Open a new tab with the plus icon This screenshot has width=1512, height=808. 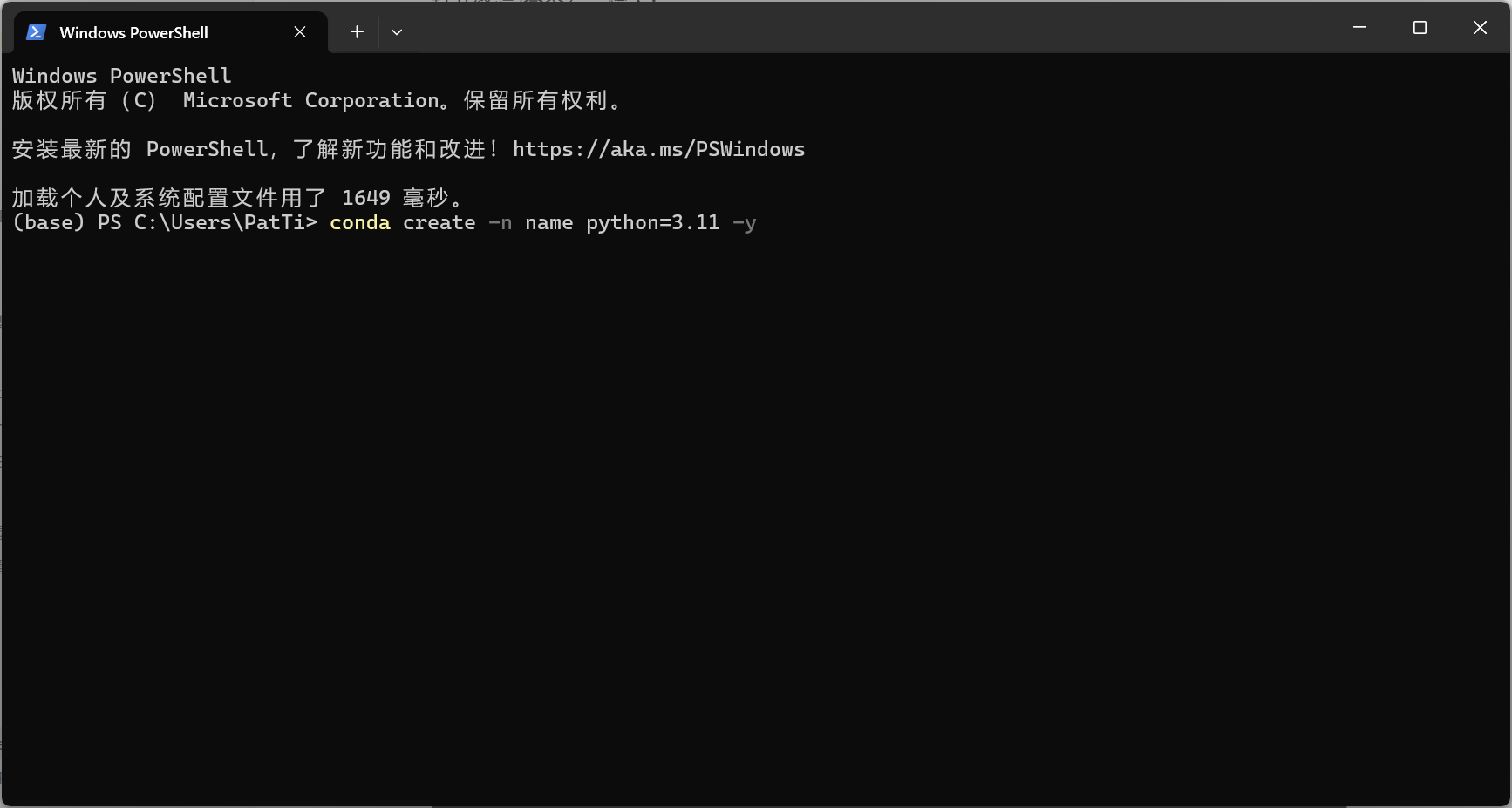coord(357,32)
